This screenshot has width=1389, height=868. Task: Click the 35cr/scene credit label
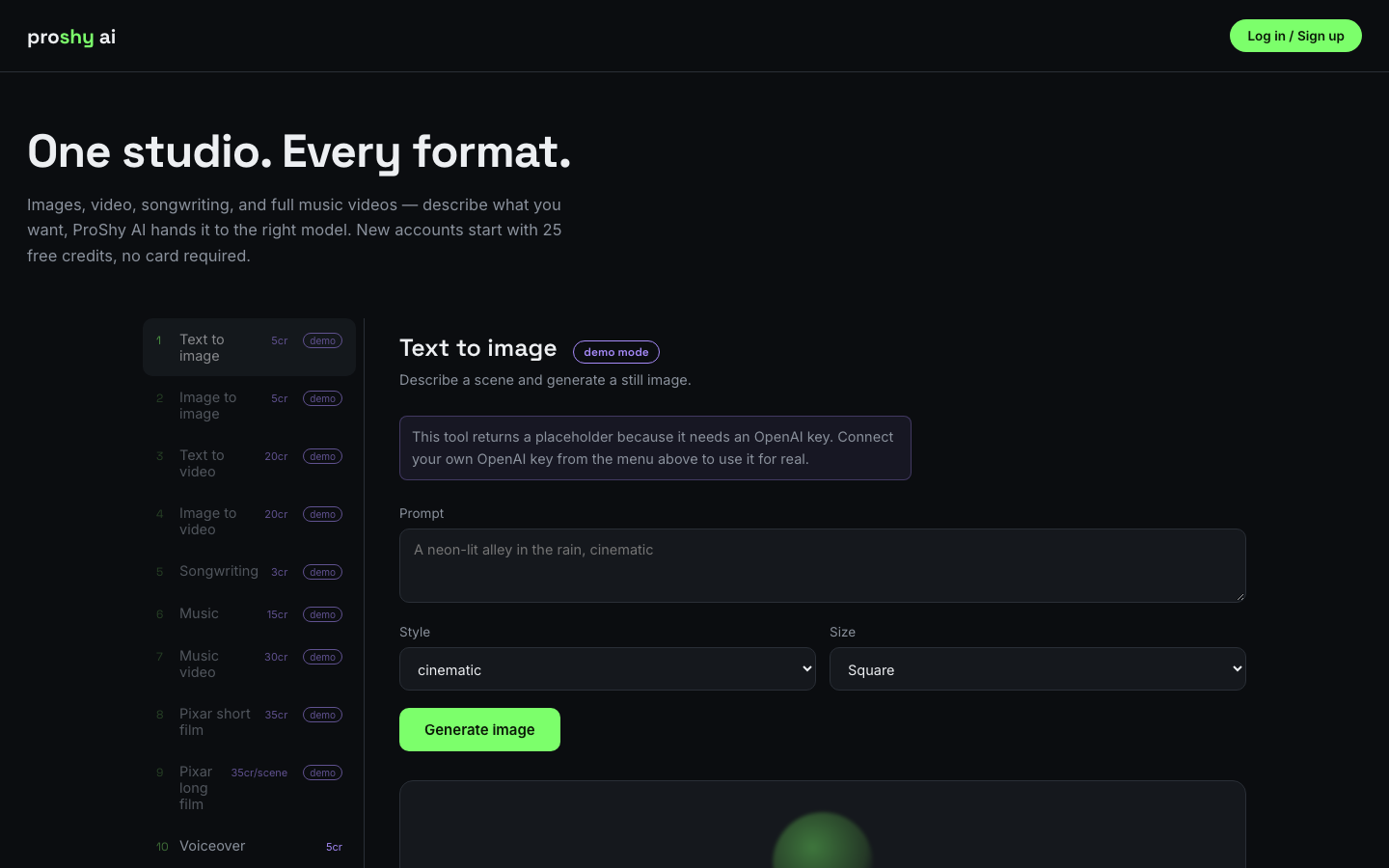pyautogui.click(x=259, y=773)
